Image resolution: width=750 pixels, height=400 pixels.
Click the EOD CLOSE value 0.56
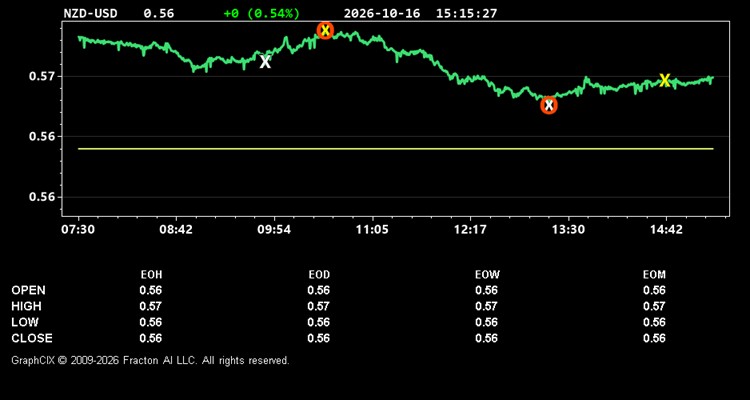click(x=319, y=338)
